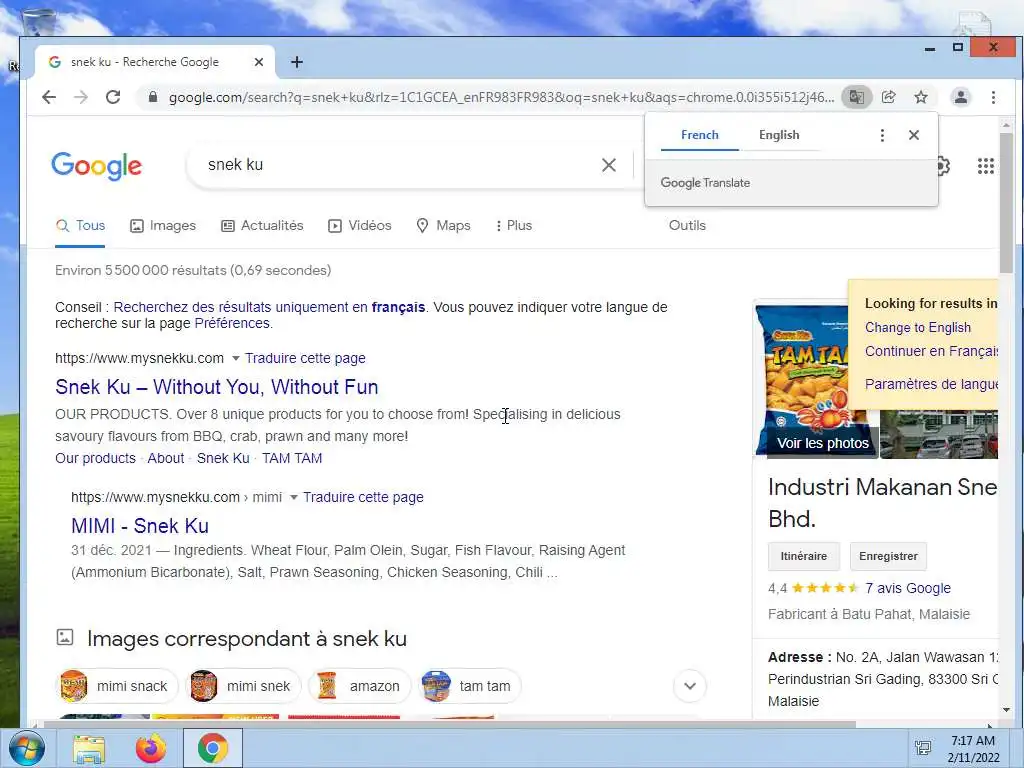
Task: Open 'Our products' sitelink
Action: coord(95,458)
